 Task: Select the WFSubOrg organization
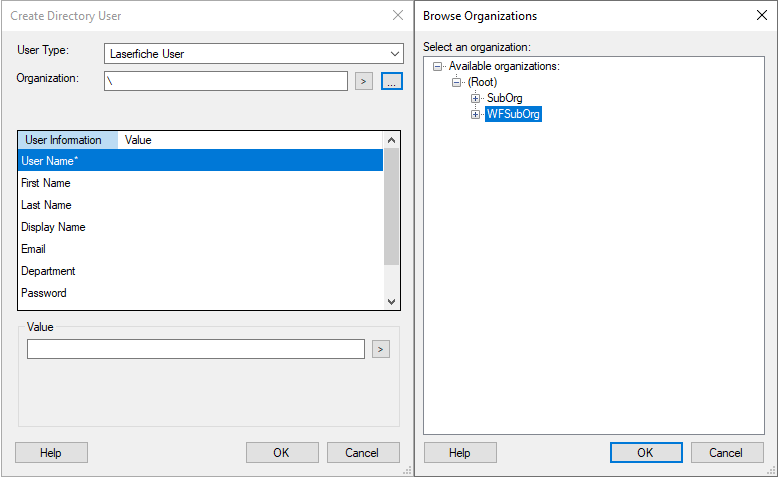pos(513,115)
